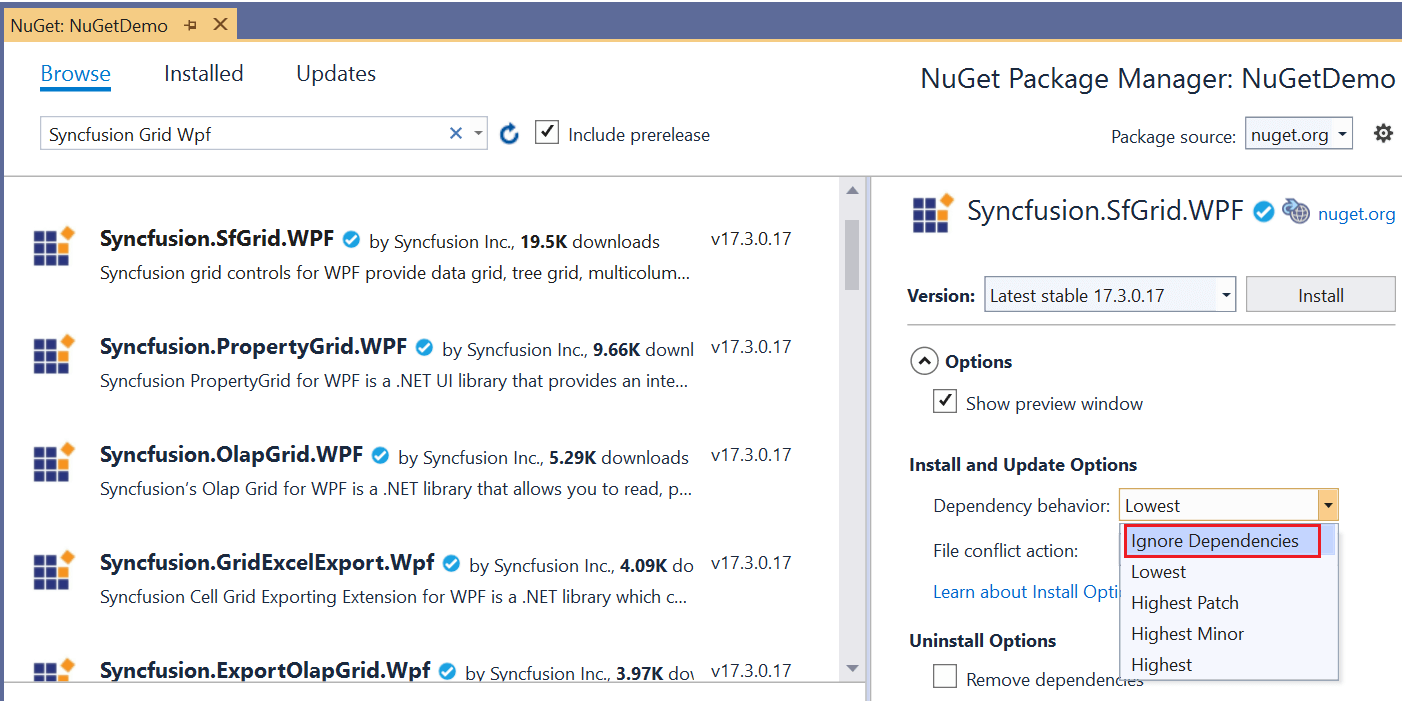Viewport: 1404px width, 701px height.
Task: Switch to the Installed tab
Action: 203,73
